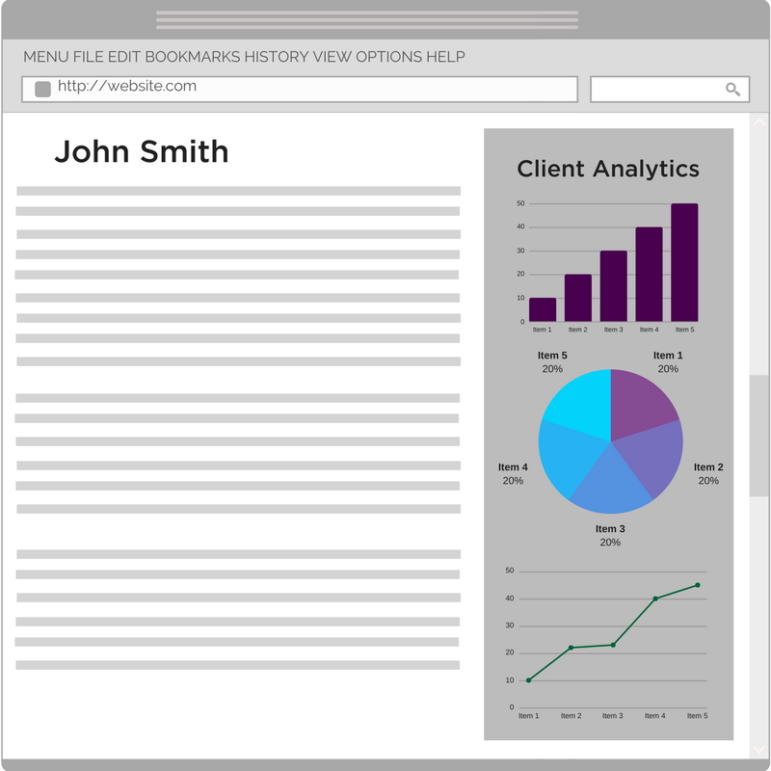Click inside the search box
This screenshot has width=771, height=771.
click(x=670, y=89)
